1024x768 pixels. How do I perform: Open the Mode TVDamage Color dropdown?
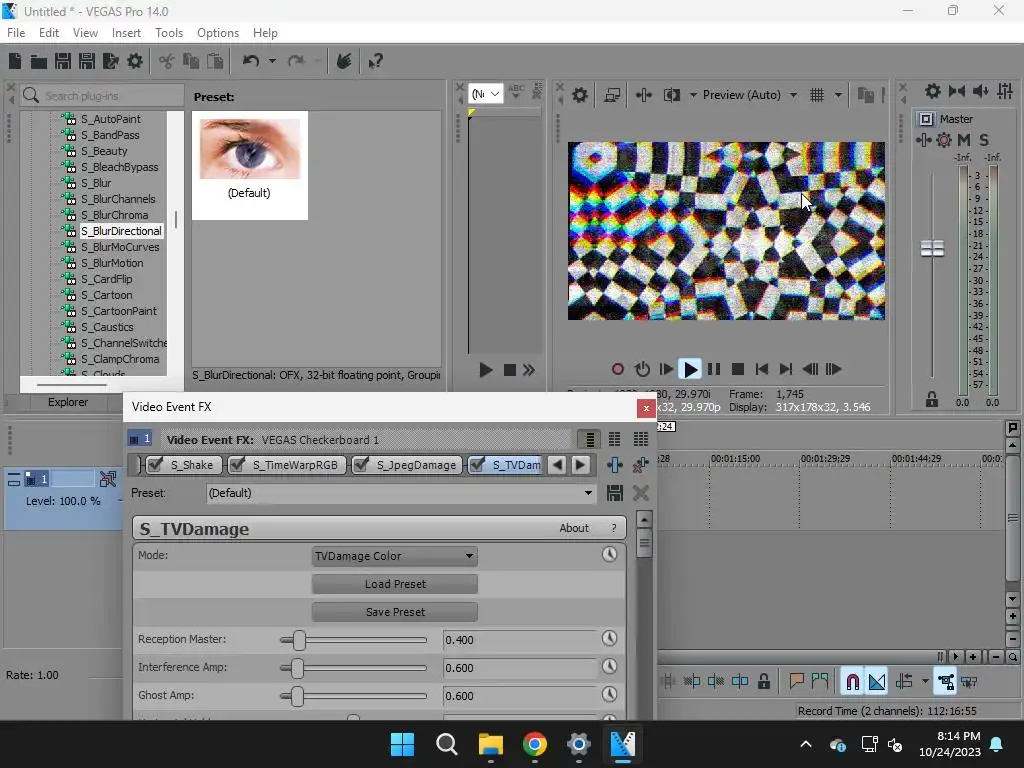point(394,556)
